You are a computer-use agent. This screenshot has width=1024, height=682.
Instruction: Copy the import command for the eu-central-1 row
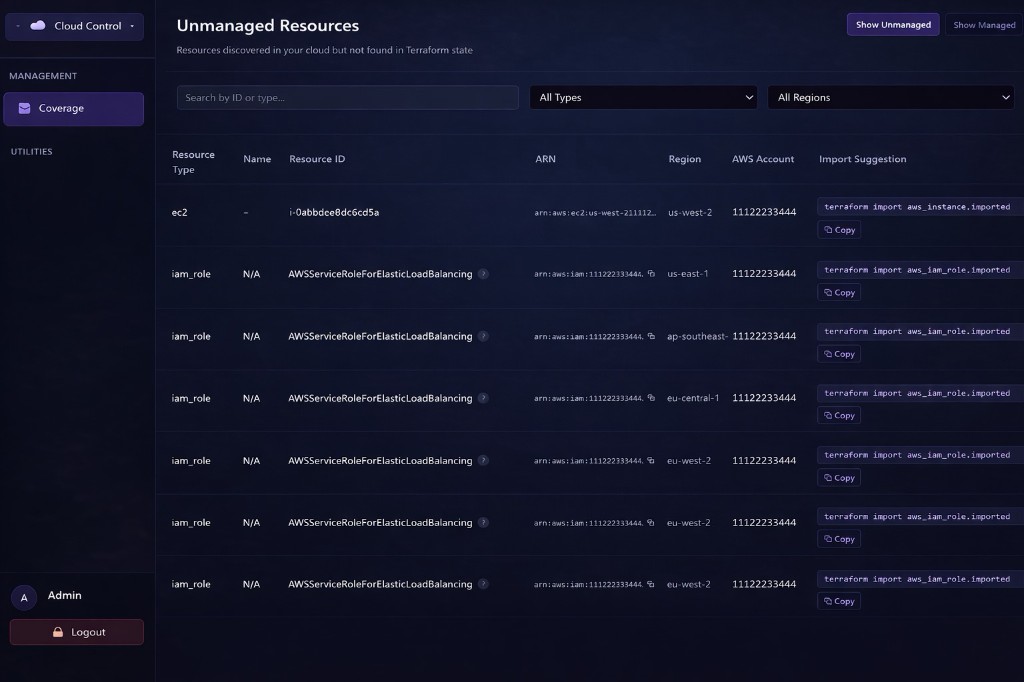[x=839, y=415]
